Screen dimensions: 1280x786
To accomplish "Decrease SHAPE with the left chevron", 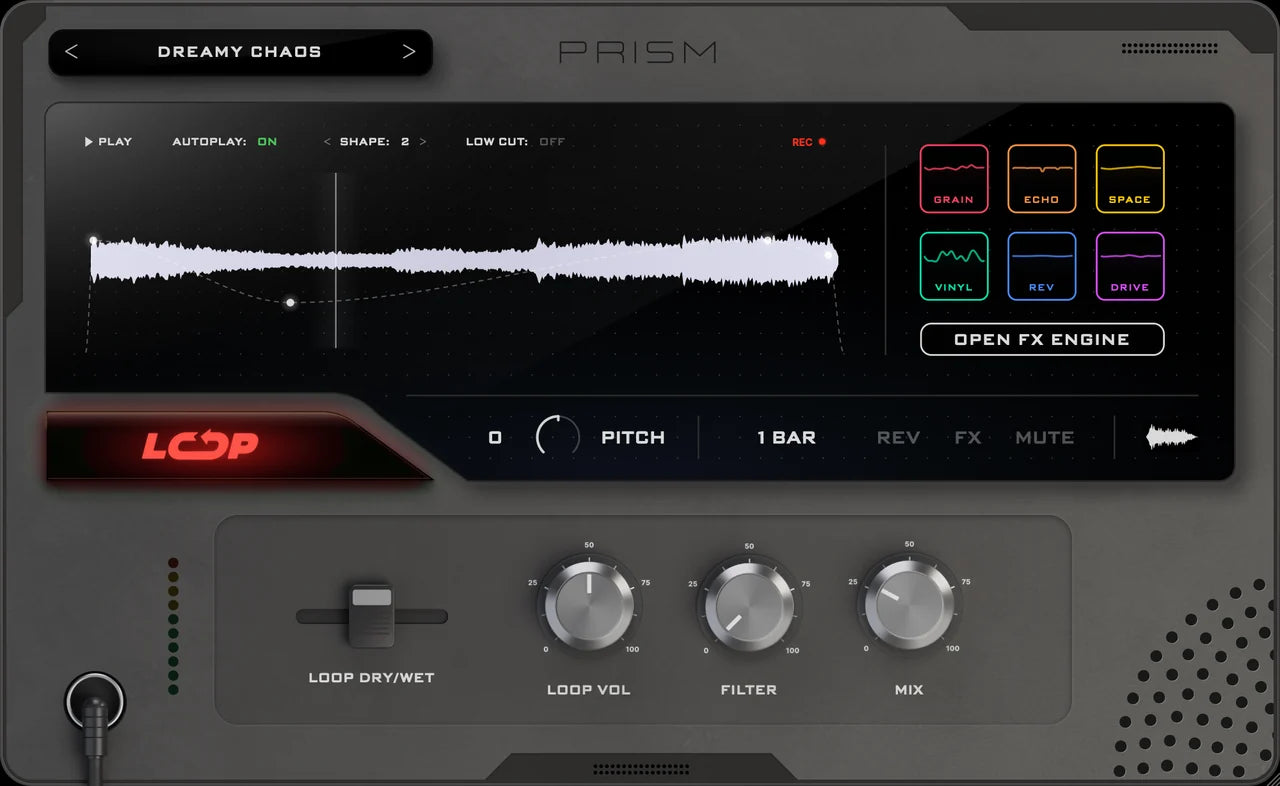I will [x=327, y=142].
